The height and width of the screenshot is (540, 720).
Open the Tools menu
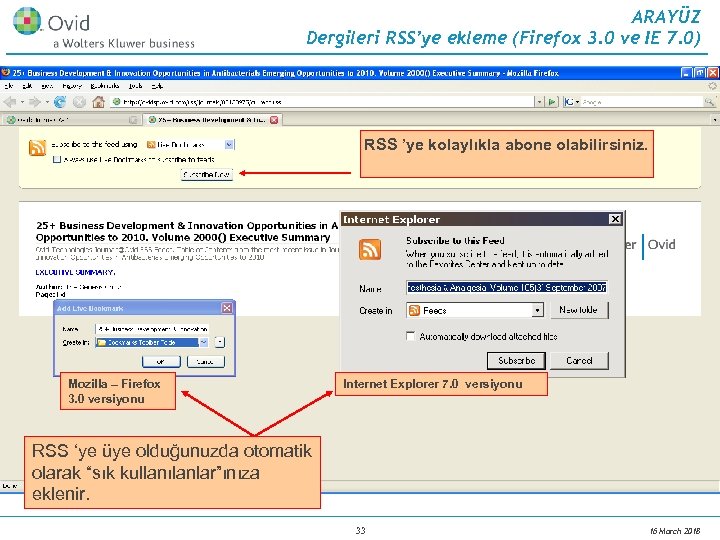(135, 86)
